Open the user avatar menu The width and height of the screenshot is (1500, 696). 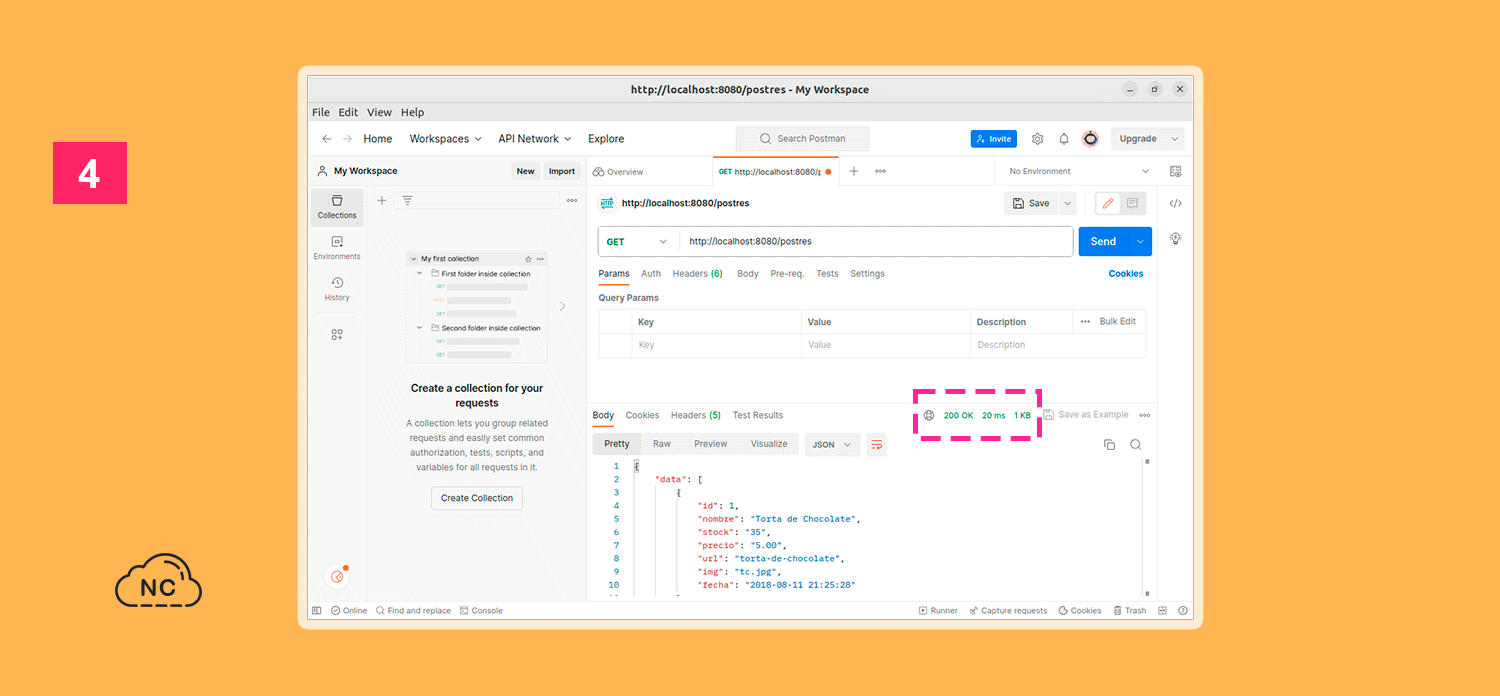coord(1091,139)
